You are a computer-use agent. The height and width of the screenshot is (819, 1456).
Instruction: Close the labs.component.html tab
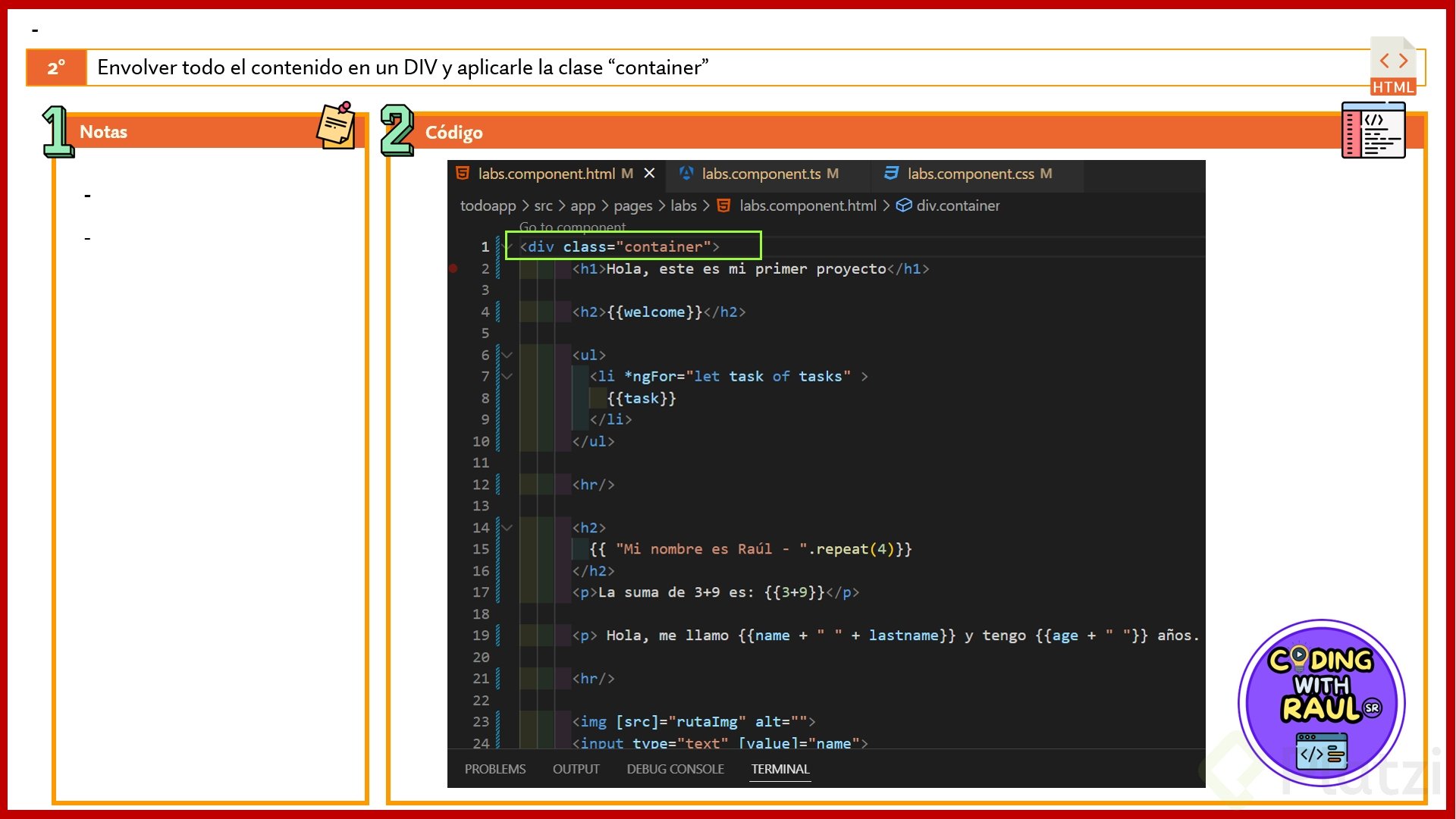[649, 174]
